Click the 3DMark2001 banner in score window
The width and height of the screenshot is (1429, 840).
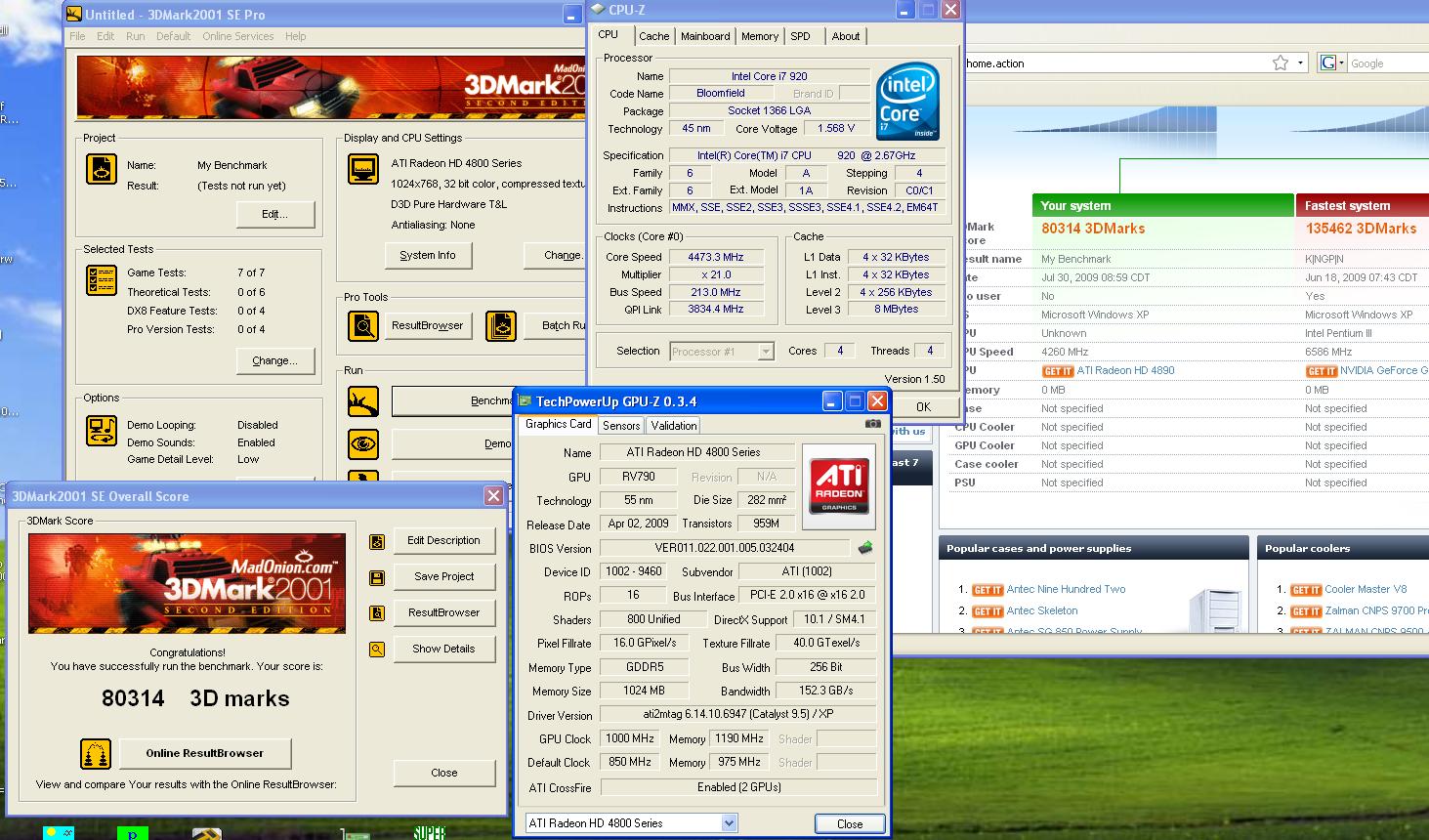(x=188, y=583)
